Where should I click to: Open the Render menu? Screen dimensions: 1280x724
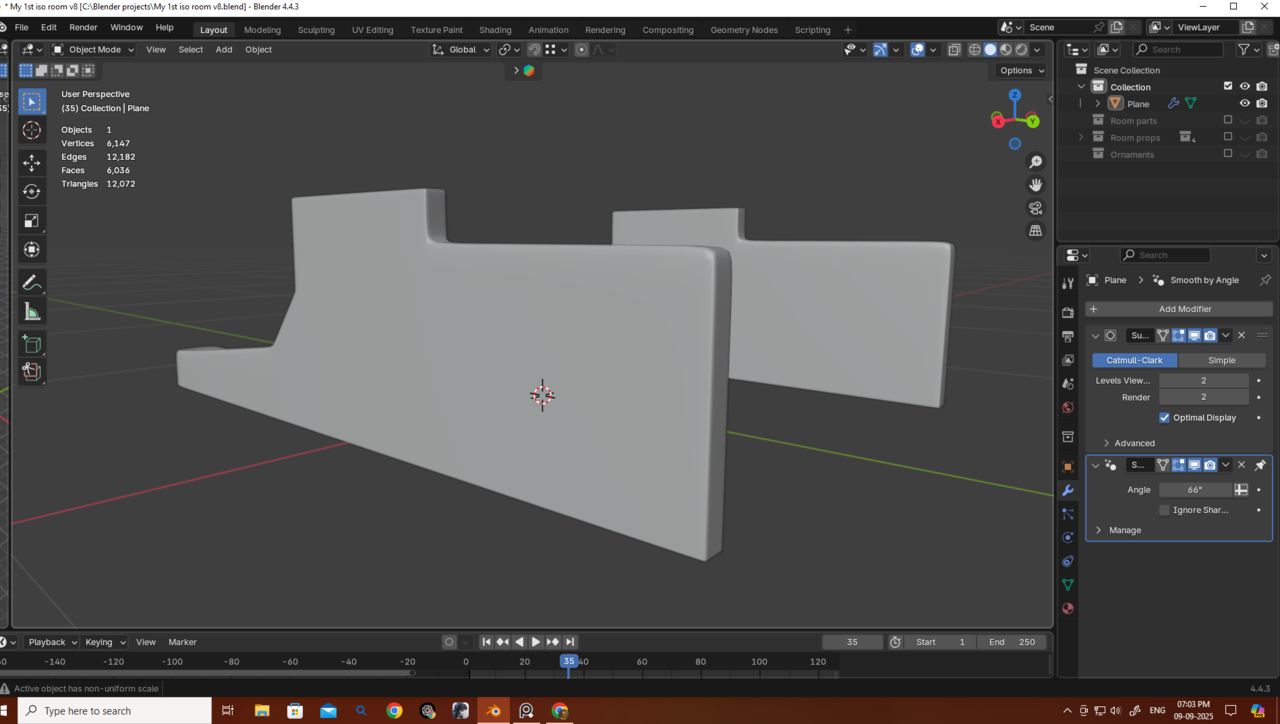tap(83, 28)
